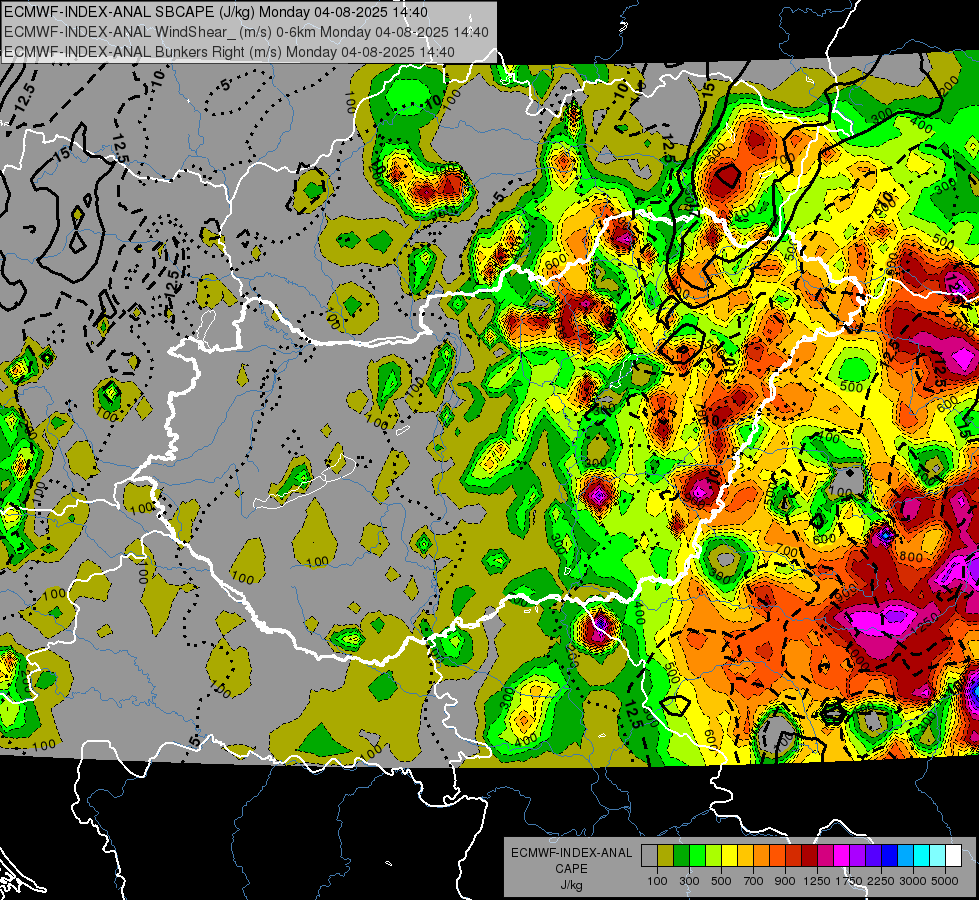Click the WindShear_ 0-6km title line
The height and width of the screenshot is (900, 979).
(246, 32)
